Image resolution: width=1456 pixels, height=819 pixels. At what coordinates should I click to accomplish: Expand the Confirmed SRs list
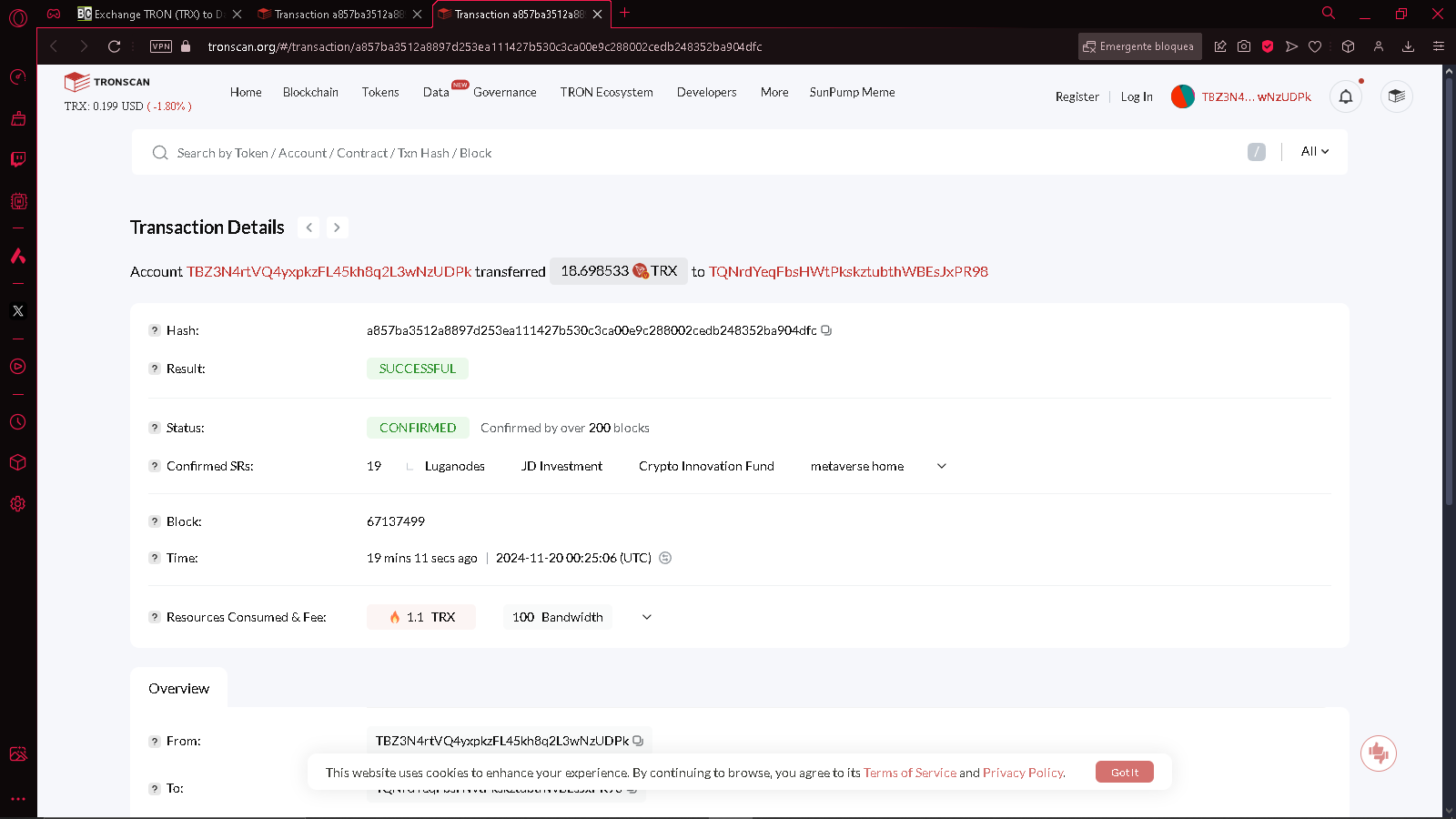click(x=942, y=466)
